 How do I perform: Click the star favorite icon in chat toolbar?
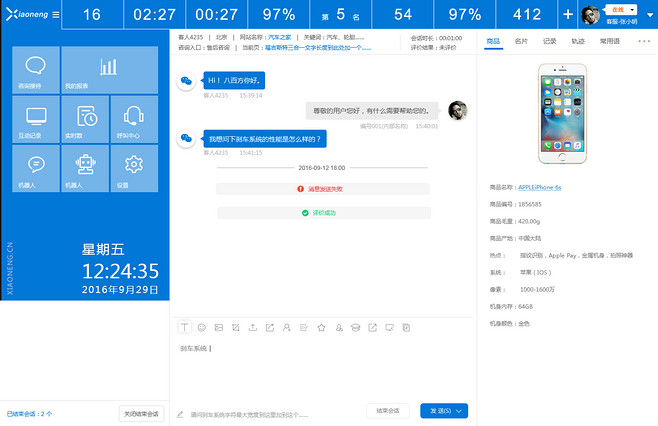[x=321, y=327]
